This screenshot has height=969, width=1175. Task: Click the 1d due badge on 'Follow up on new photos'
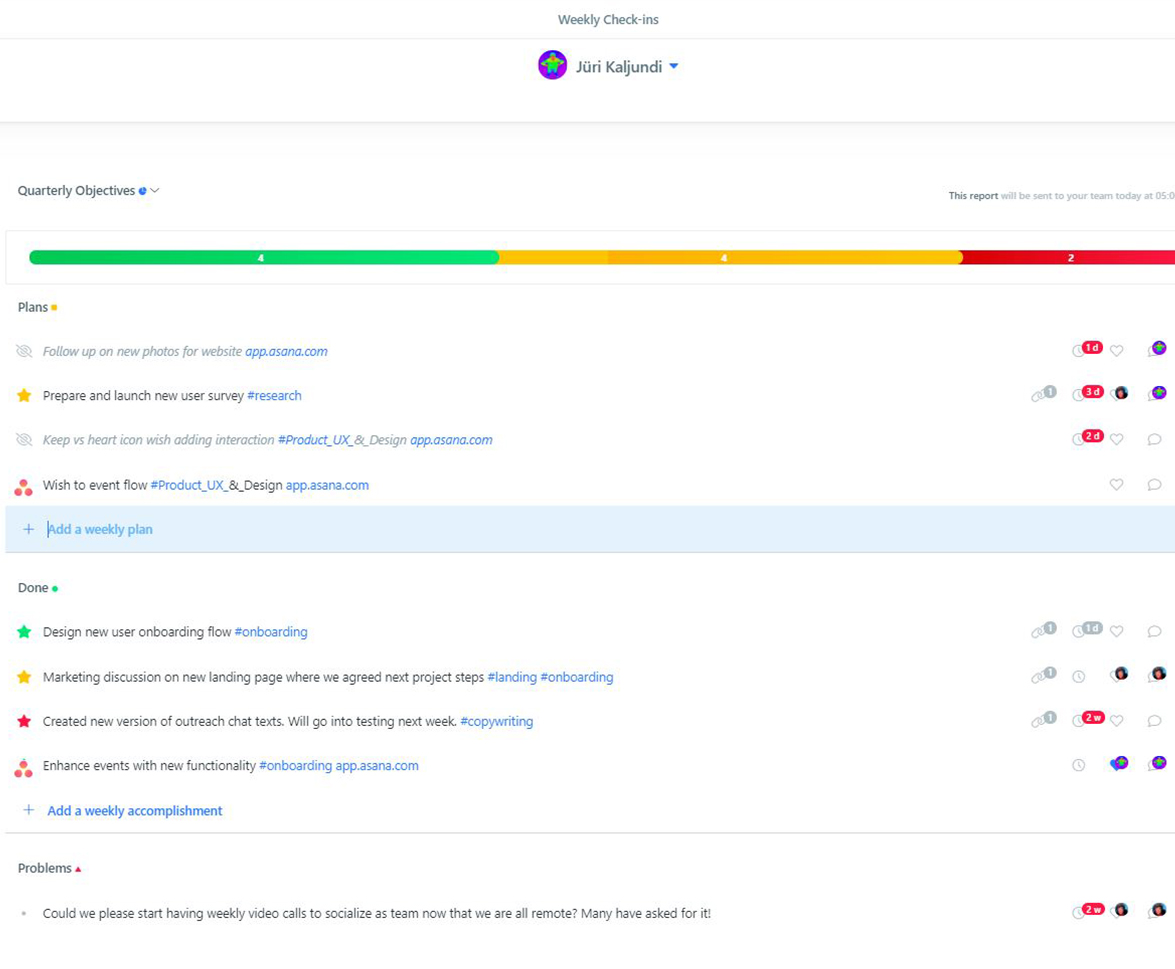click(1093, 348)
